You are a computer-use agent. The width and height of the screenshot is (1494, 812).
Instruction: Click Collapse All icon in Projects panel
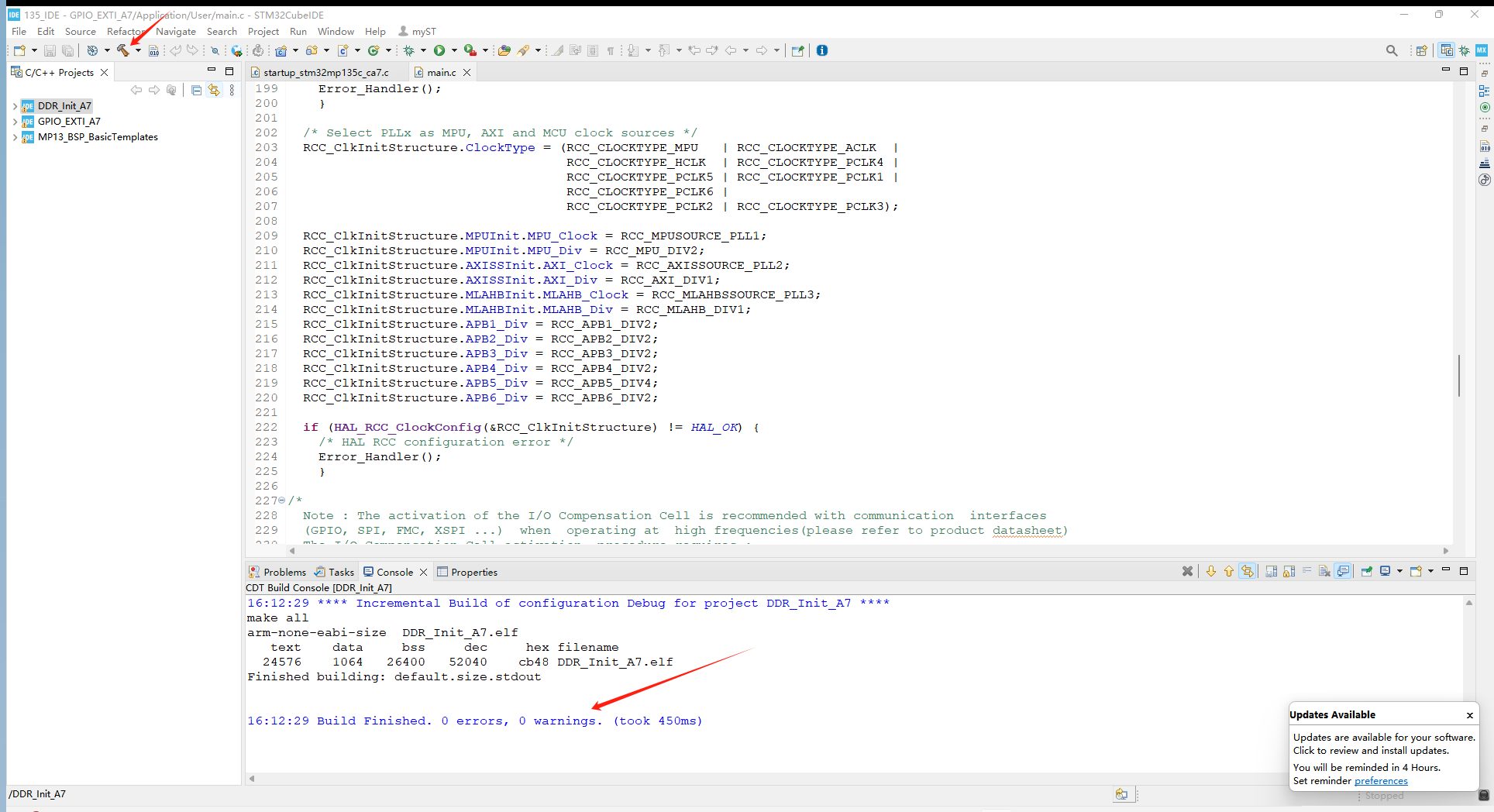pos(196,91)
